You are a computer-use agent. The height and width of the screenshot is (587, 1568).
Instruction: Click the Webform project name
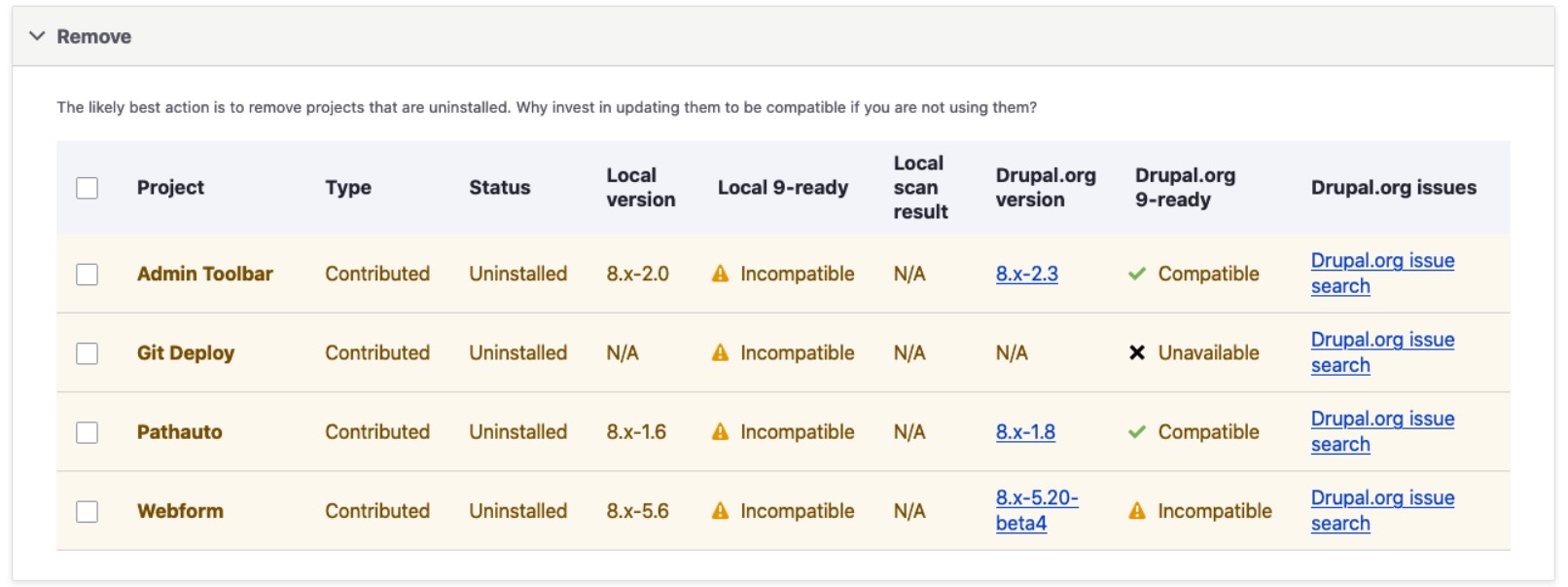tap(180, 510)
